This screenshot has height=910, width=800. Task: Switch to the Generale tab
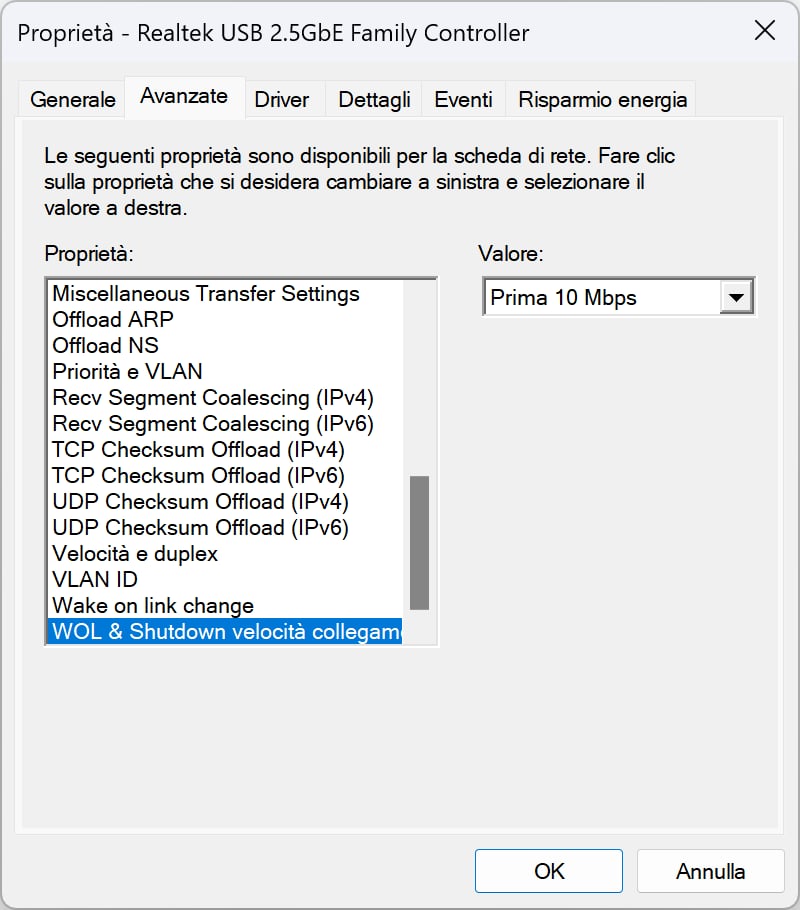[x=73, y=100]
